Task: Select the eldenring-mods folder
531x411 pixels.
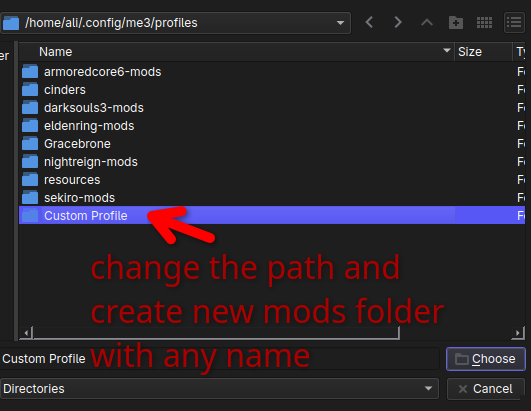Action: coord(272,126)
